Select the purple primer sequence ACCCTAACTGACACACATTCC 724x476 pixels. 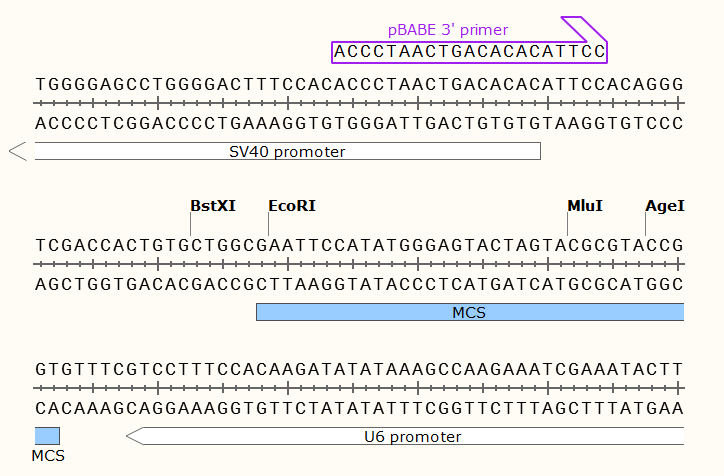(x=469, y=52)
